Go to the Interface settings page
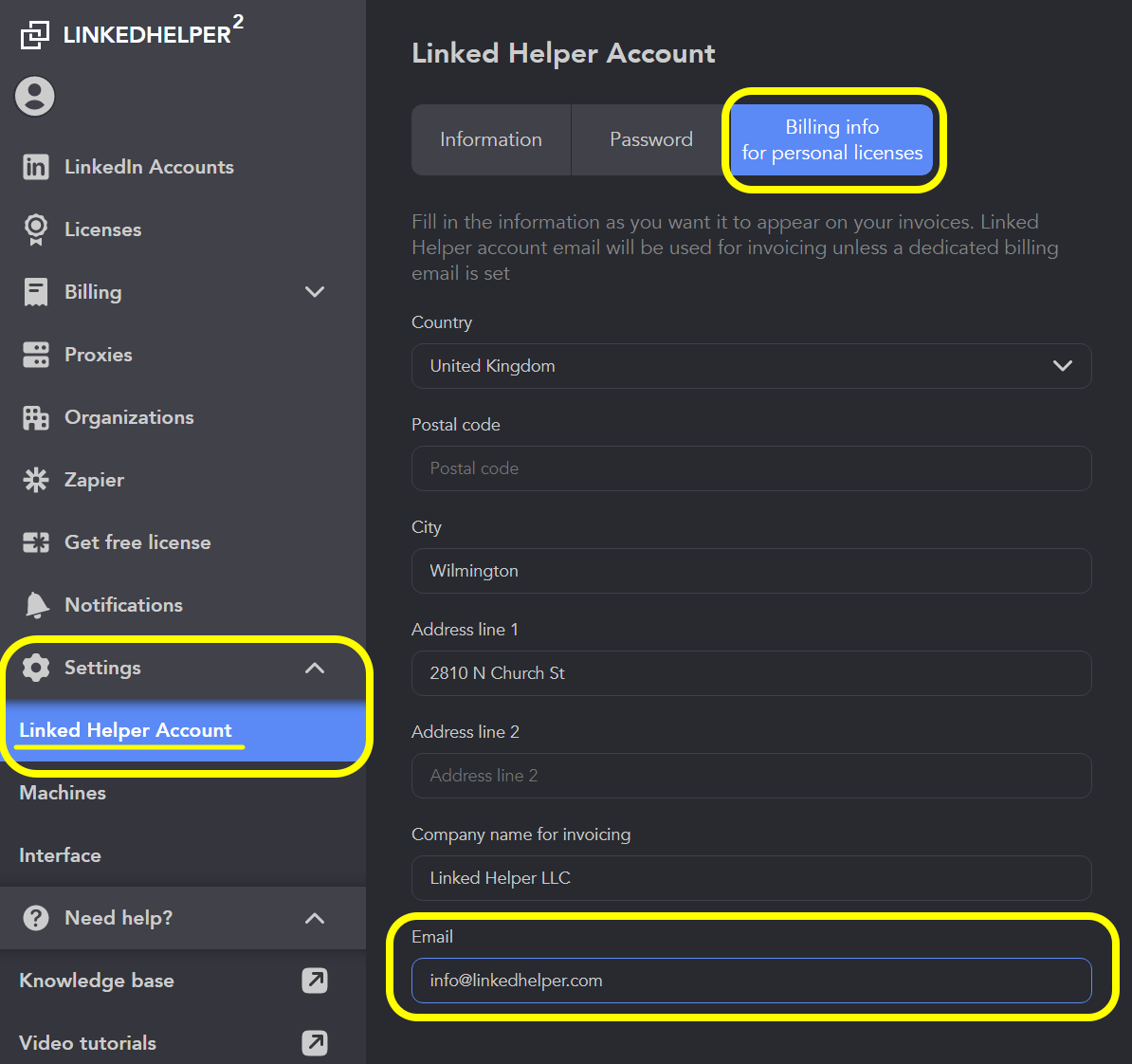Viewport: 1132px width, 1064px height. click(x=60, y=855)
